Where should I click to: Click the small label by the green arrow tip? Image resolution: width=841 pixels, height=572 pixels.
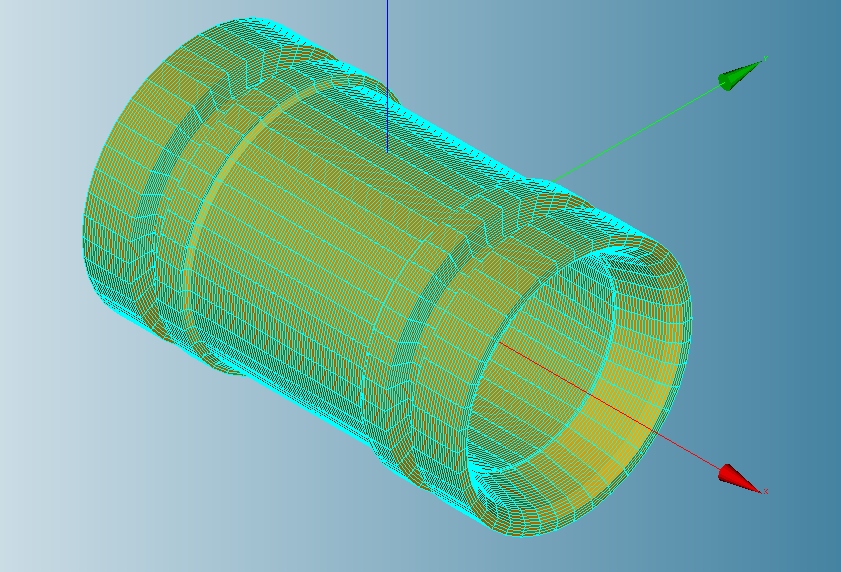pos(766,59)
